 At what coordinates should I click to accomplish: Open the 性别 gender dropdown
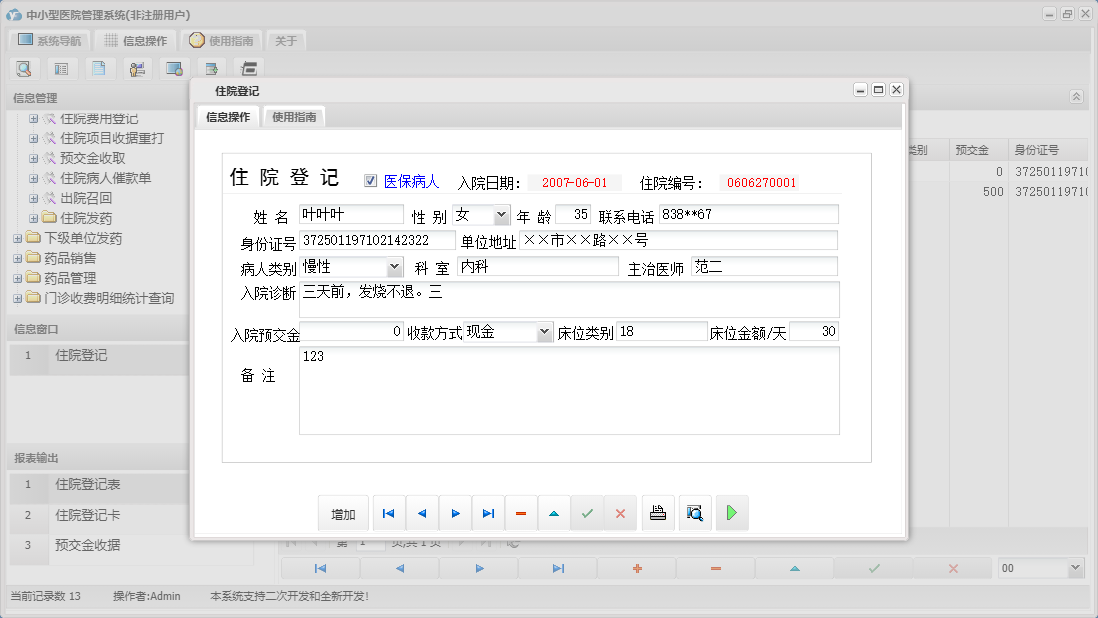(x=499, y=214)
